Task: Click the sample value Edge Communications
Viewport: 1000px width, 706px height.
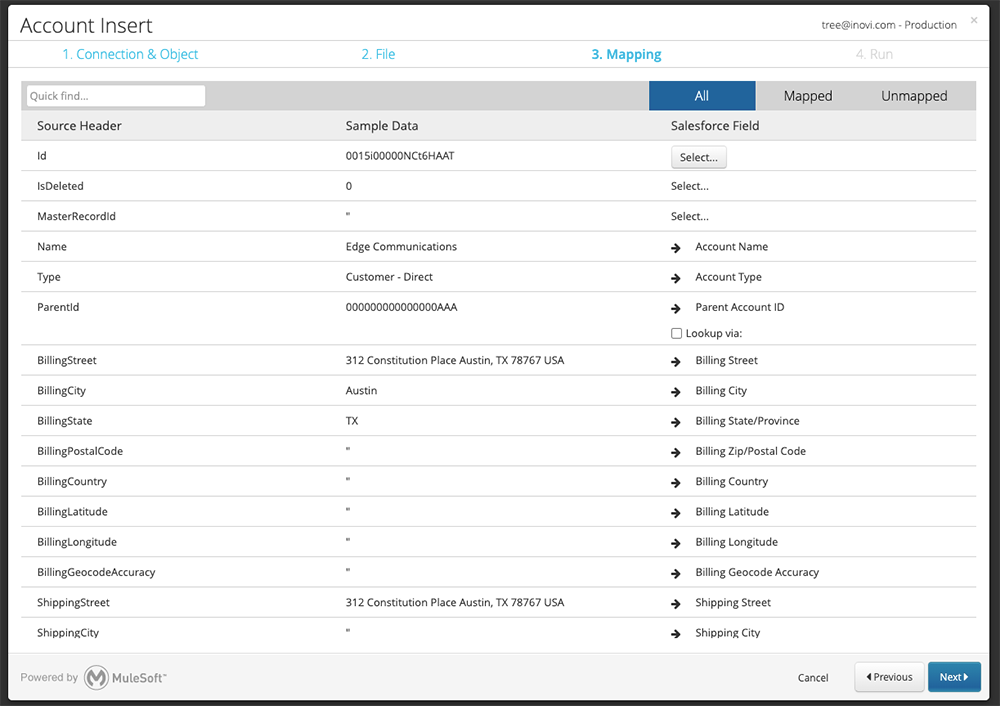Action: [401, 247]
